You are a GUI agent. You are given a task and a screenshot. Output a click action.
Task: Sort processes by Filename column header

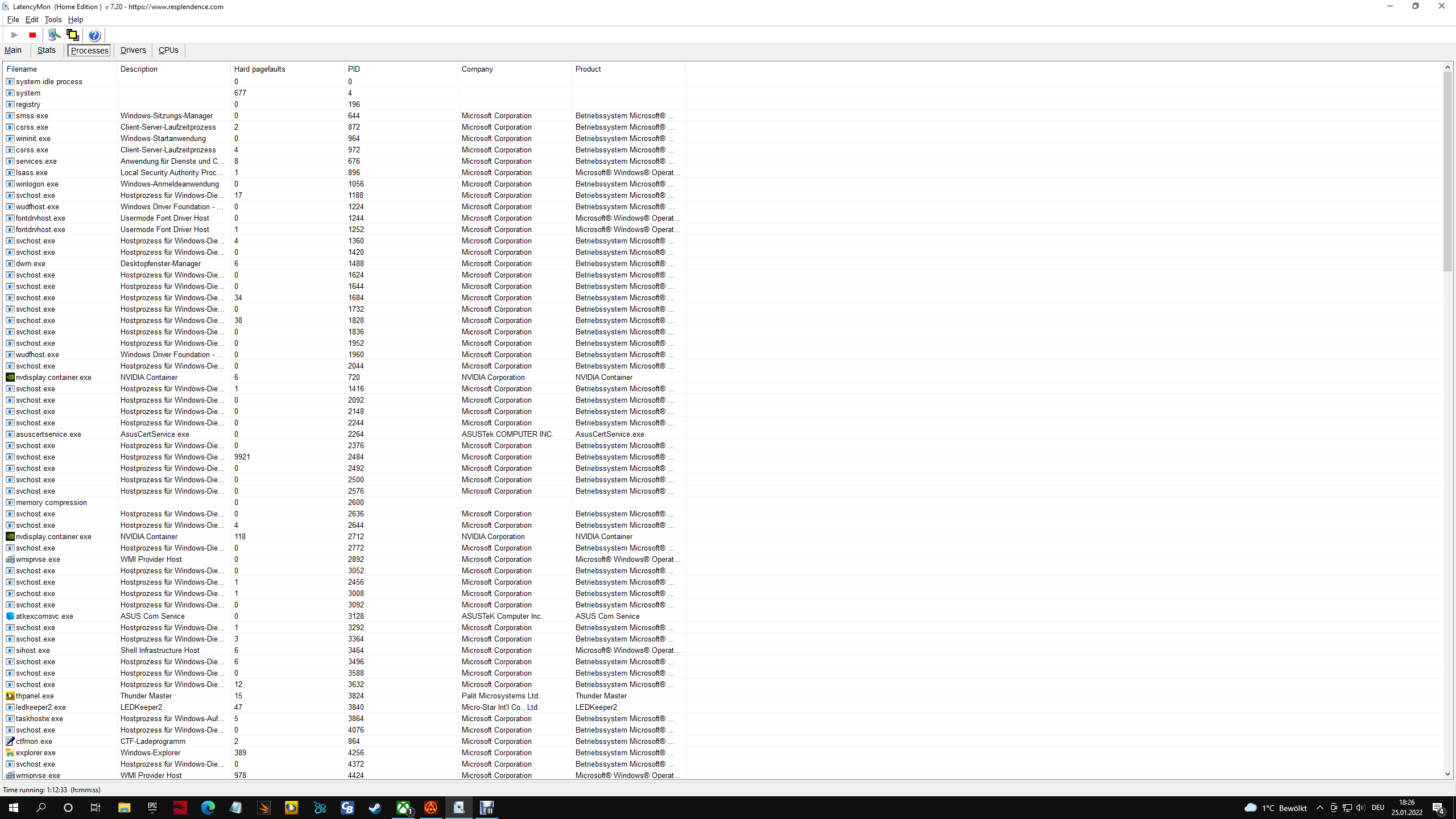(x=22, y=69)
